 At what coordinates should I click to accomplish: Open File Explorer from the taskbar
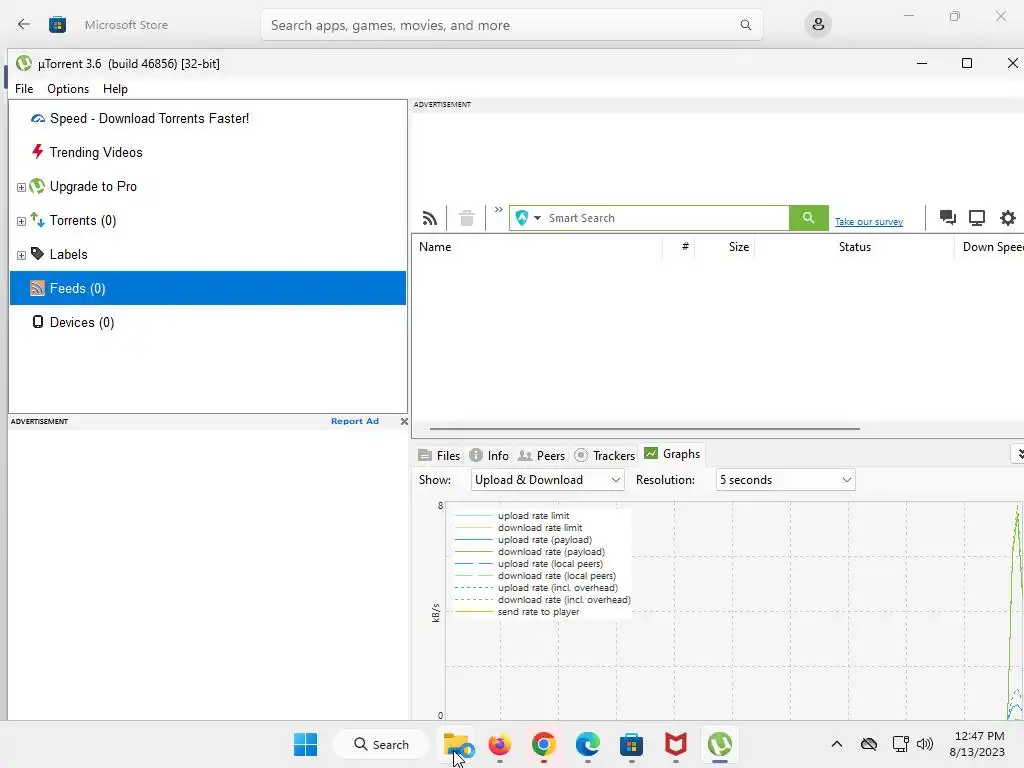coord(457,744)
